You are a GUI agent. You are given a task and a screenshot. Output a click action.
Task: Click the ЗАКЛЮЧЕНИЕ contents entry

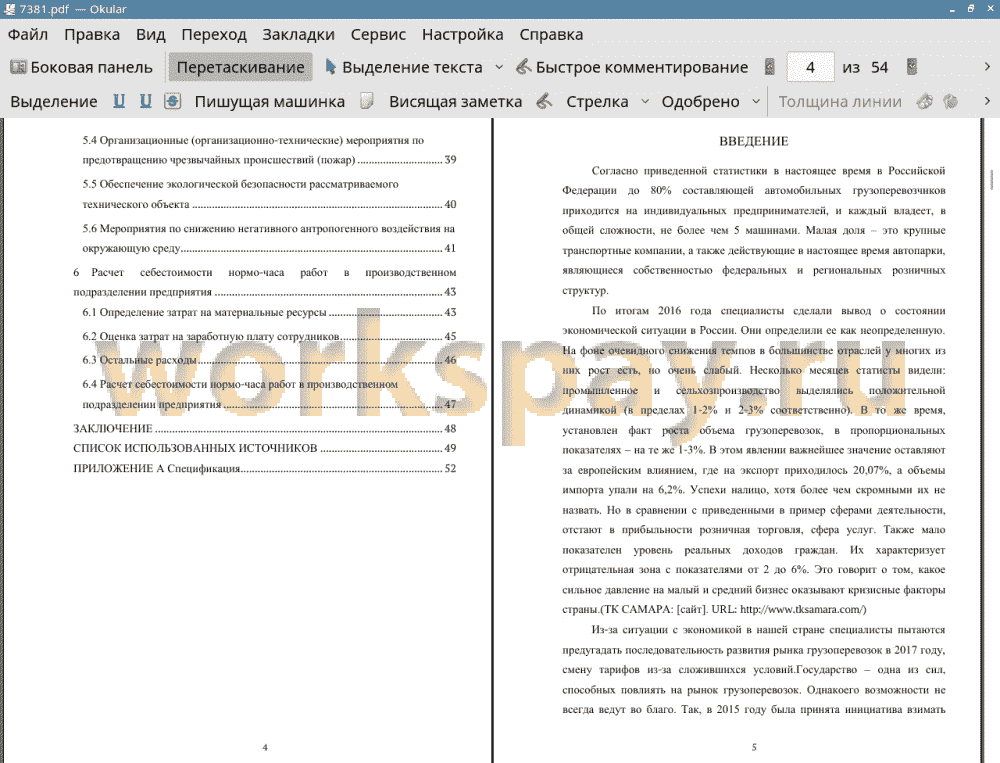click(x=265, y=429)
